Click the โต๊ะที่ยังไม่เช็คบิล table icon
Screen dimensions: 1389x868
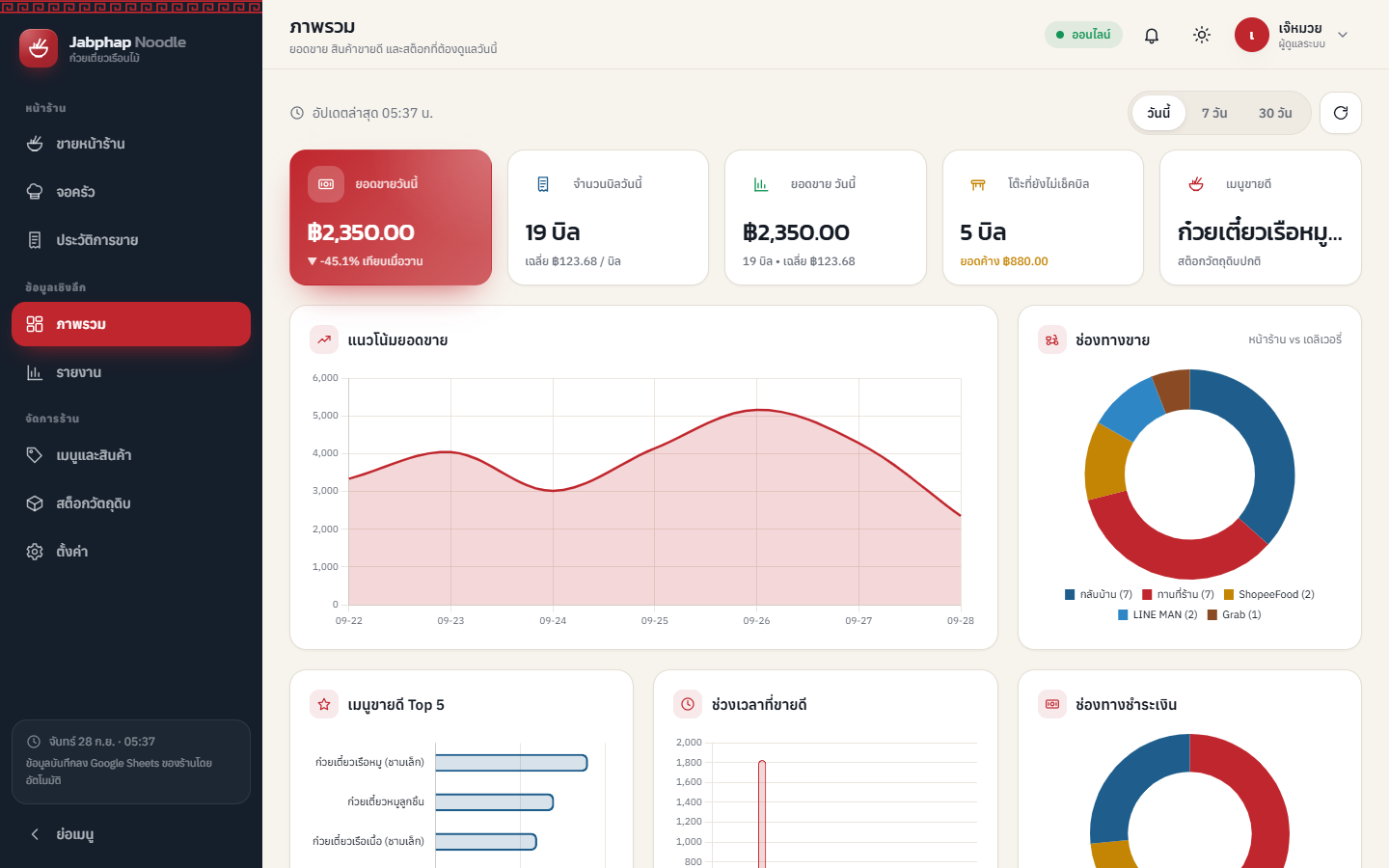click(978, 184)
